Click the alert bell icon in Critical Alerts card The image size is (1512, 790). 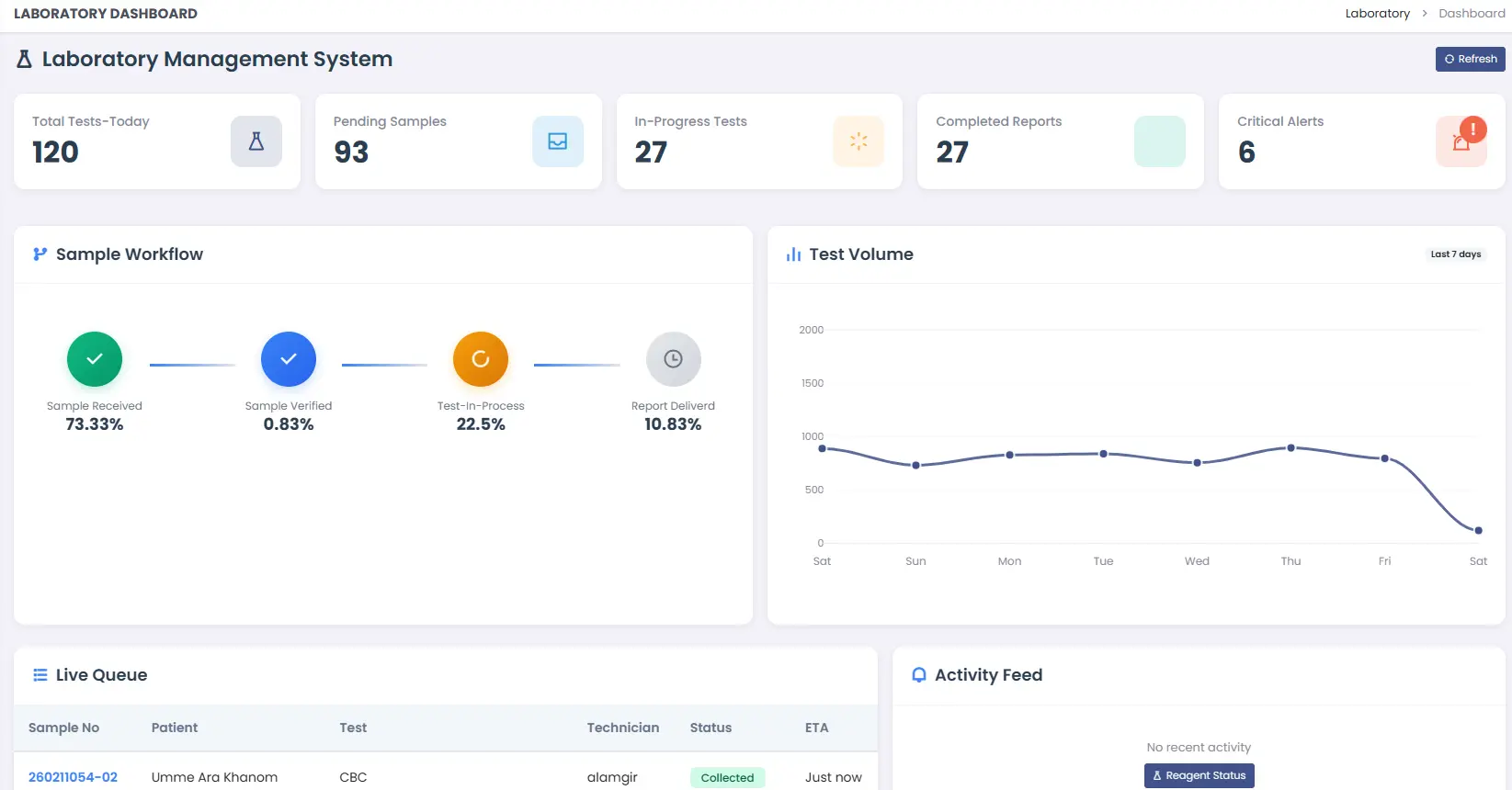click(1461, 141)
